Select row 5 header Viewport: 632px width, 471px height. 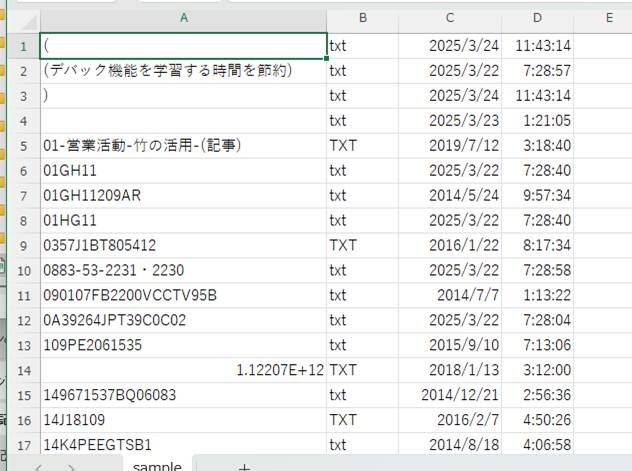[20, 146]
